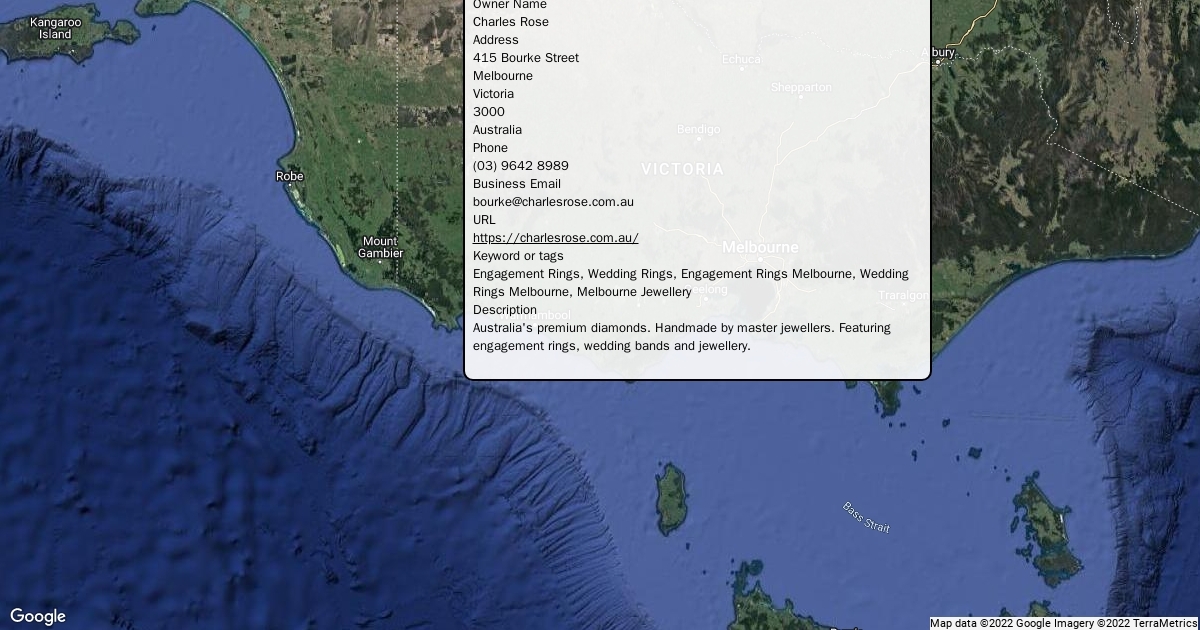Click the Map data copyright attribution text
The image size is (1200, 630).
click(x=1064, y=623)
